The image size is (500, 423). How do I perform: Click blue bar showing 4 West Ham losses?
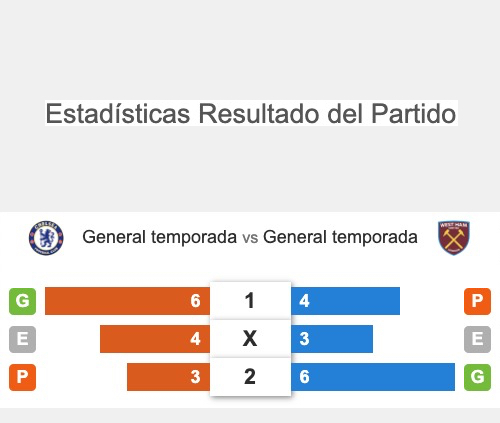(x=345, y=301)
